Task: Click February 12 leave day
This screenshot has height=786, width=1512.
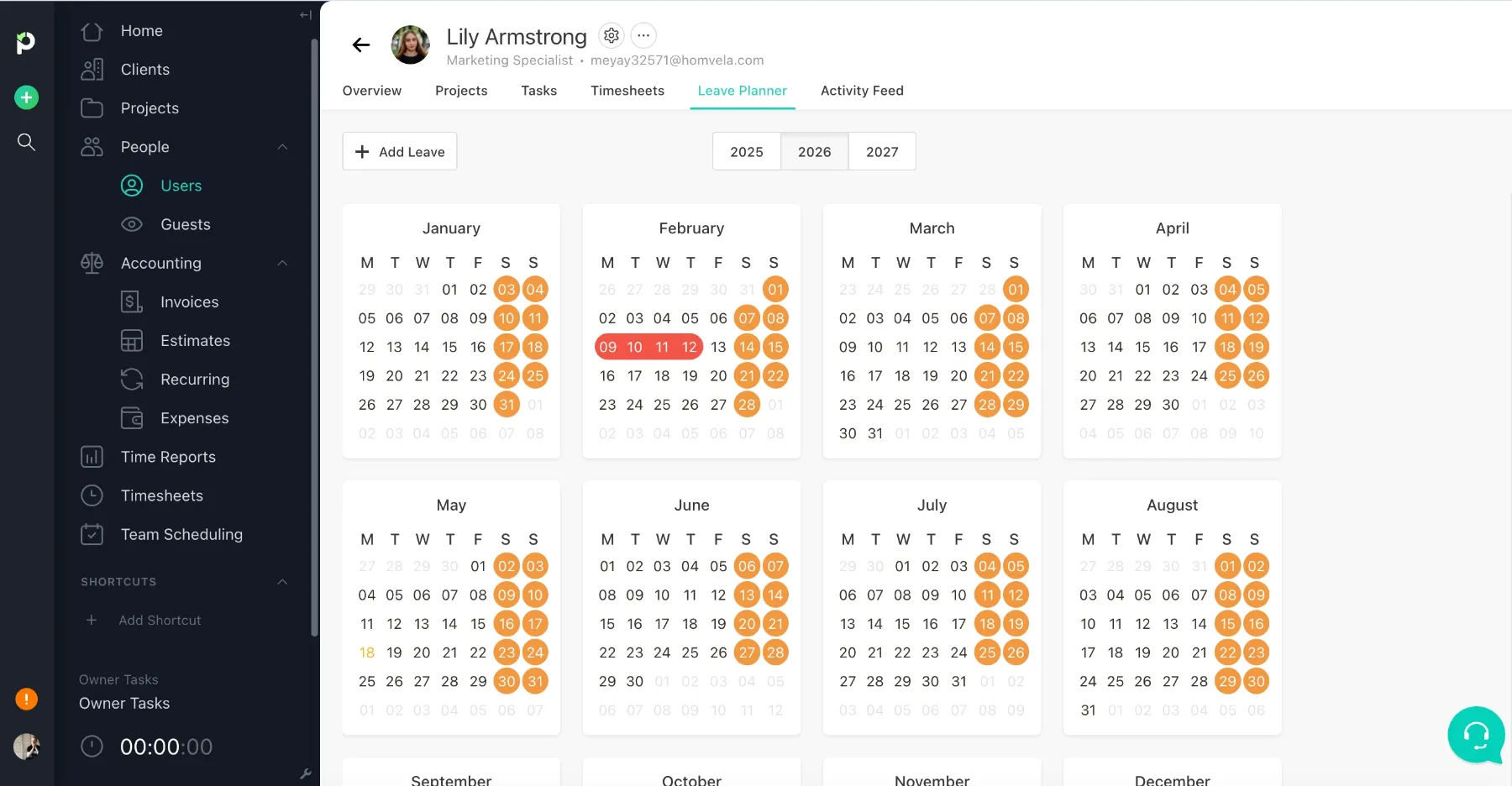Action: pyautogui.click(x=690, y=347)
